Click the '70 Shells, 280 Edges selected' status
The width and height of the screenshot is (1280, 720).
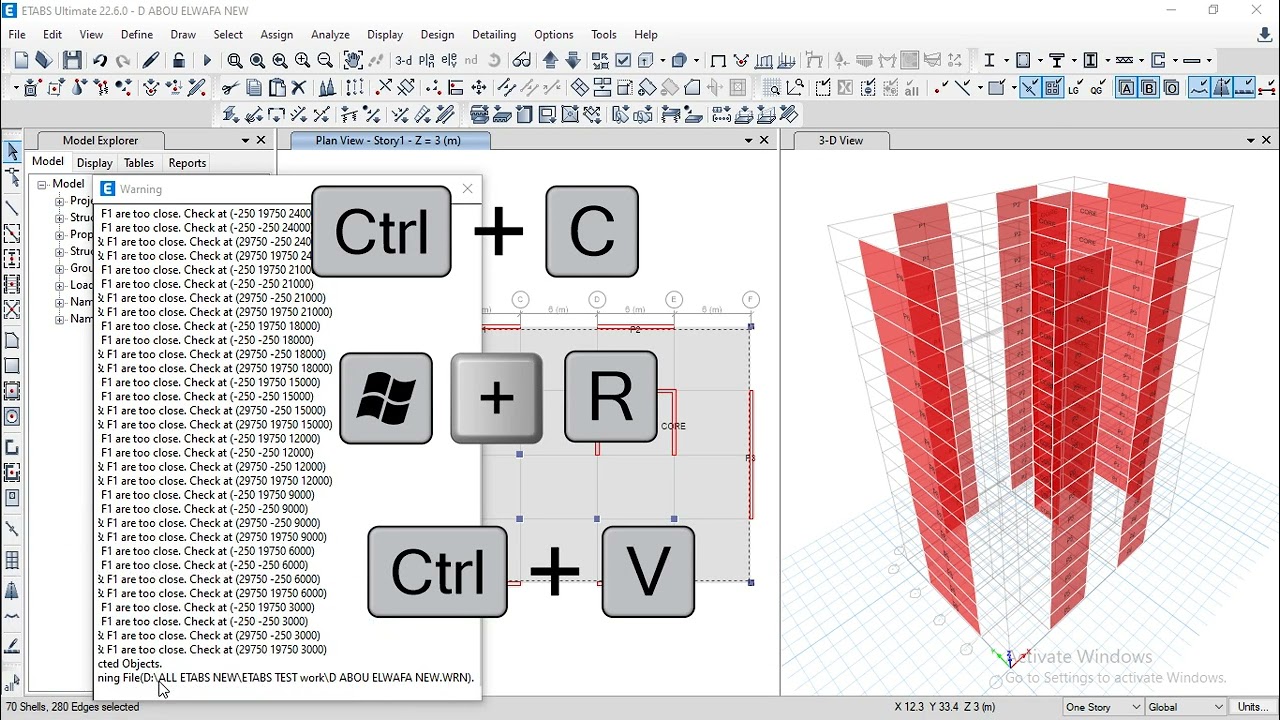click(73, 707)
